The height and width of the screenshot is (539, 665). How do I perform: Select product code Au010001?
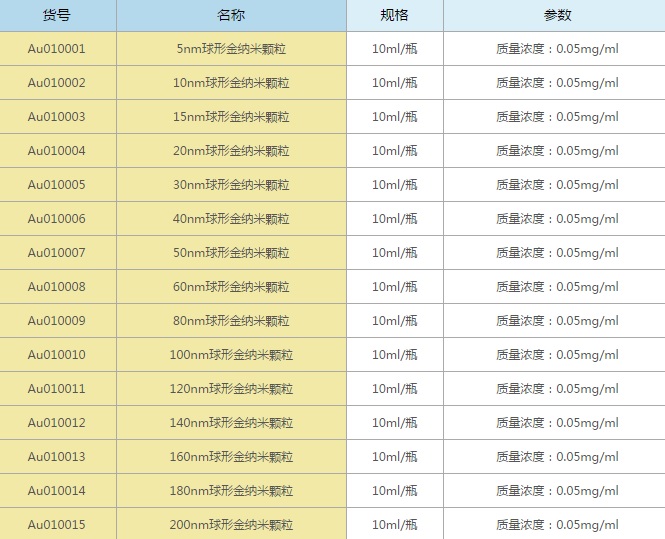pyautogui.click(x=57, y=49)
